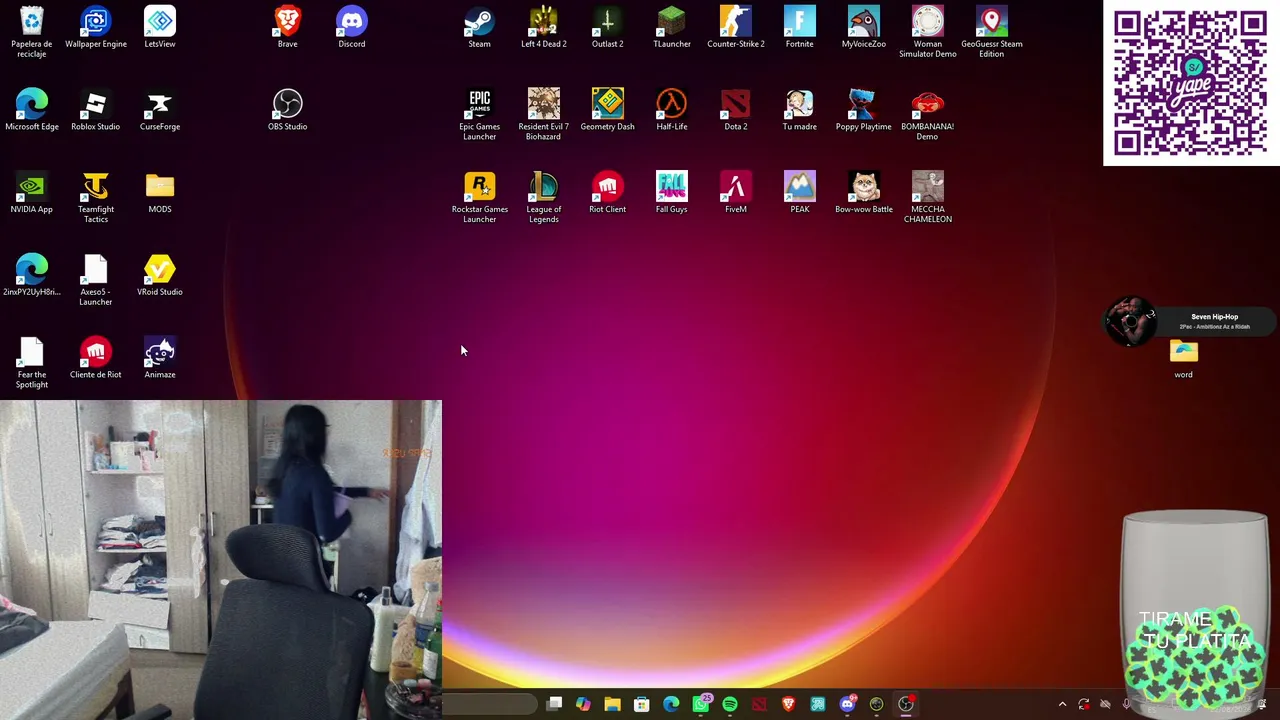The height and width of the screenshot is (720, 1280).
Task: Open Copilot from the taskbar
Action: pos(583,704)
